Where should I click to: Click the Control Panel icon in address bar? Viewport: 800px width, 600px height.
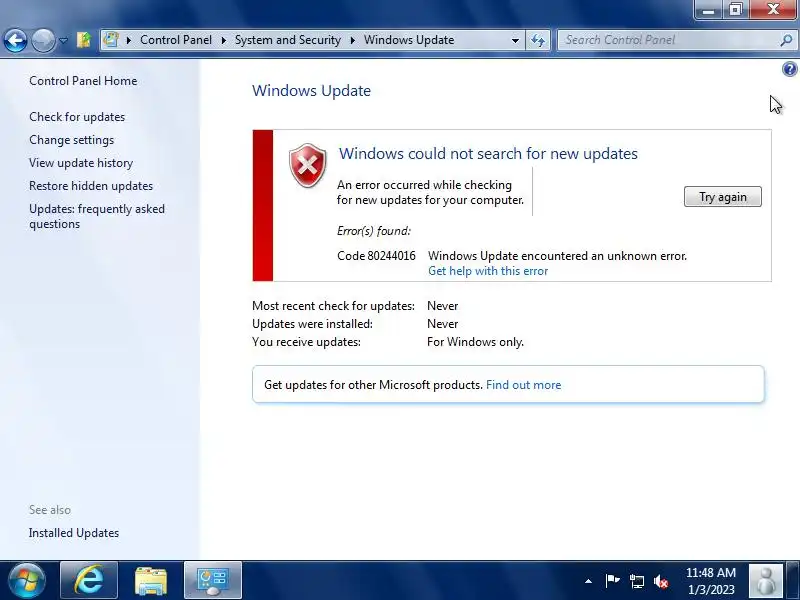111,40
